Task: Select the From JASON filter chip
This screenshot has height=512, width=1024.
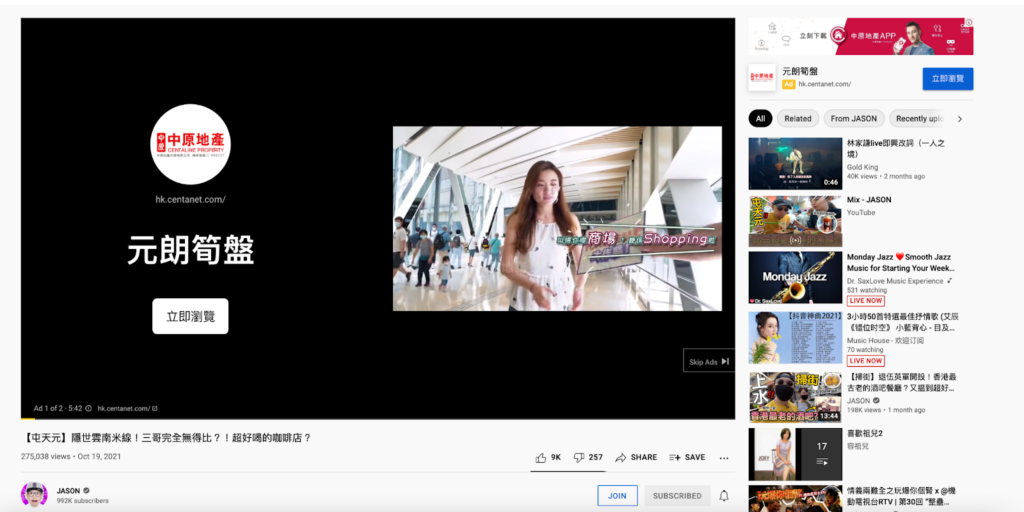Action: (854, 118)
